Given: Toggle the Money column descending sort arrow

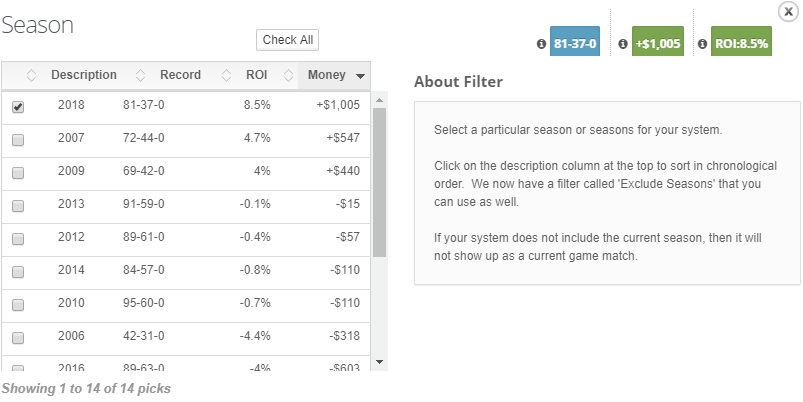Looking at the screenshot, I should pyautogui.click(x=360, y=76).
